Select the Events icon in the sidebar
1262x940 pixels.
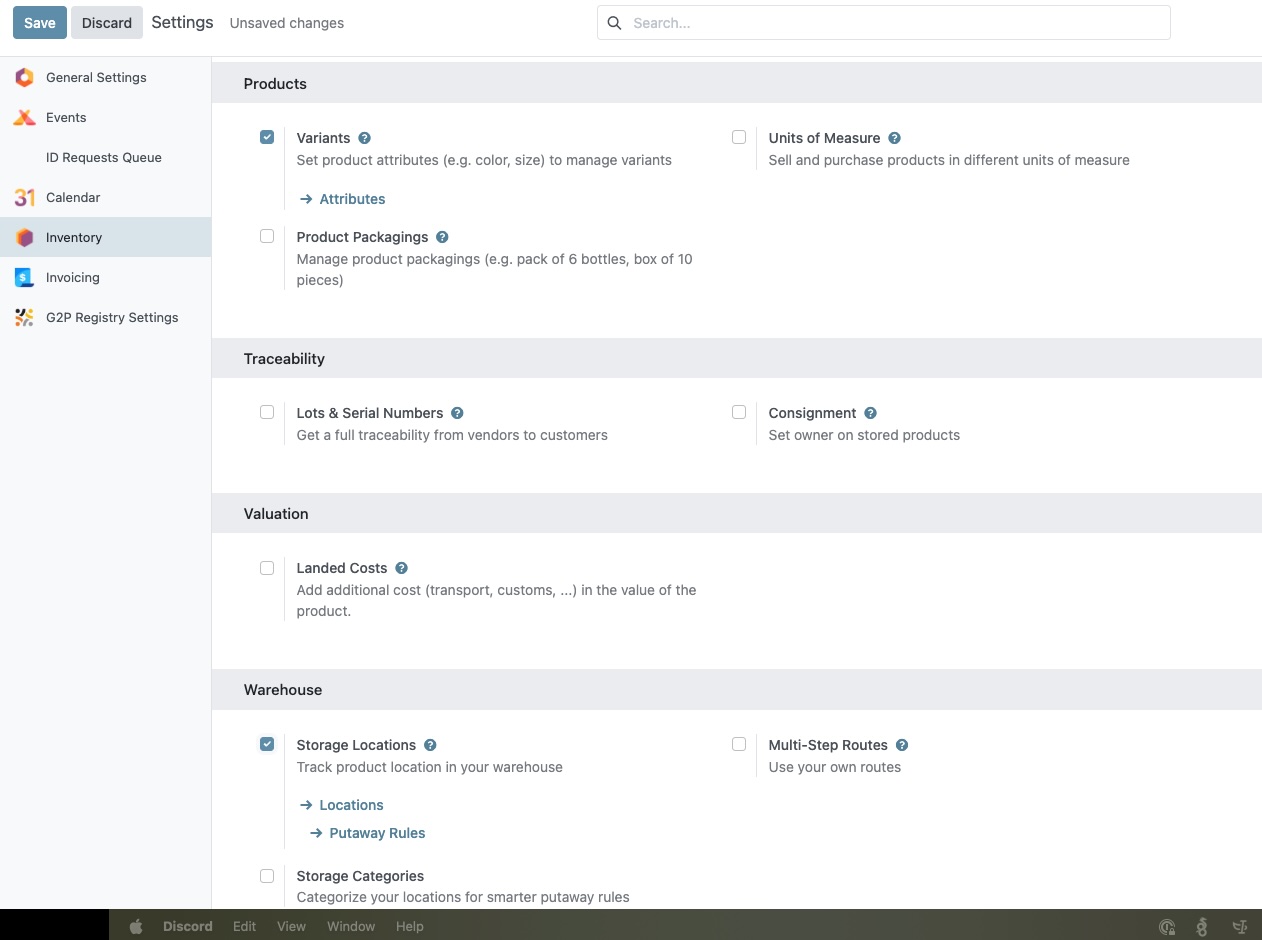pos(24,117)
